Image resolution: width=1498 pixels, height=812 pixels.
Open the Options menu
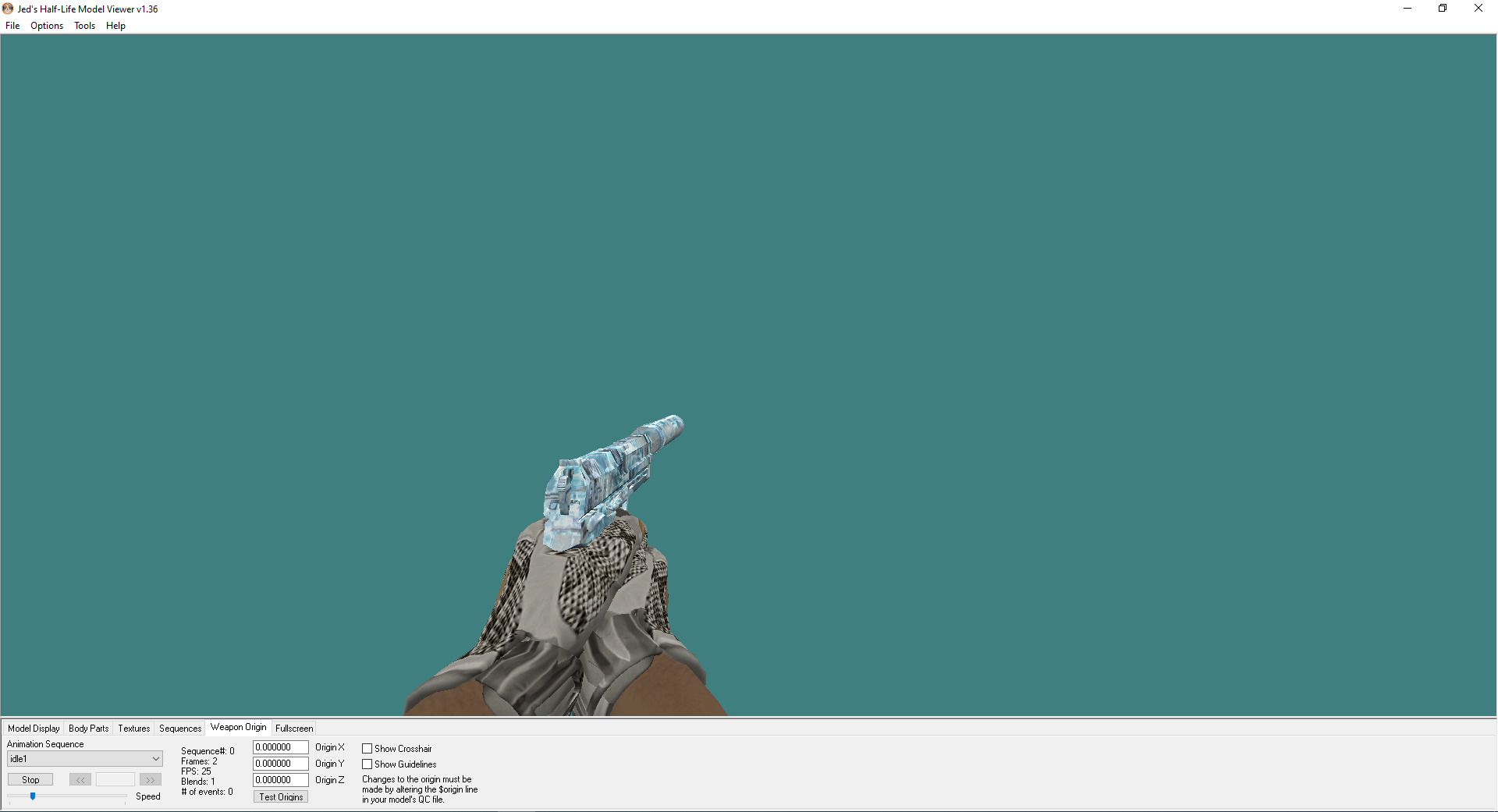pyautogui.click(x=47, y=26)
